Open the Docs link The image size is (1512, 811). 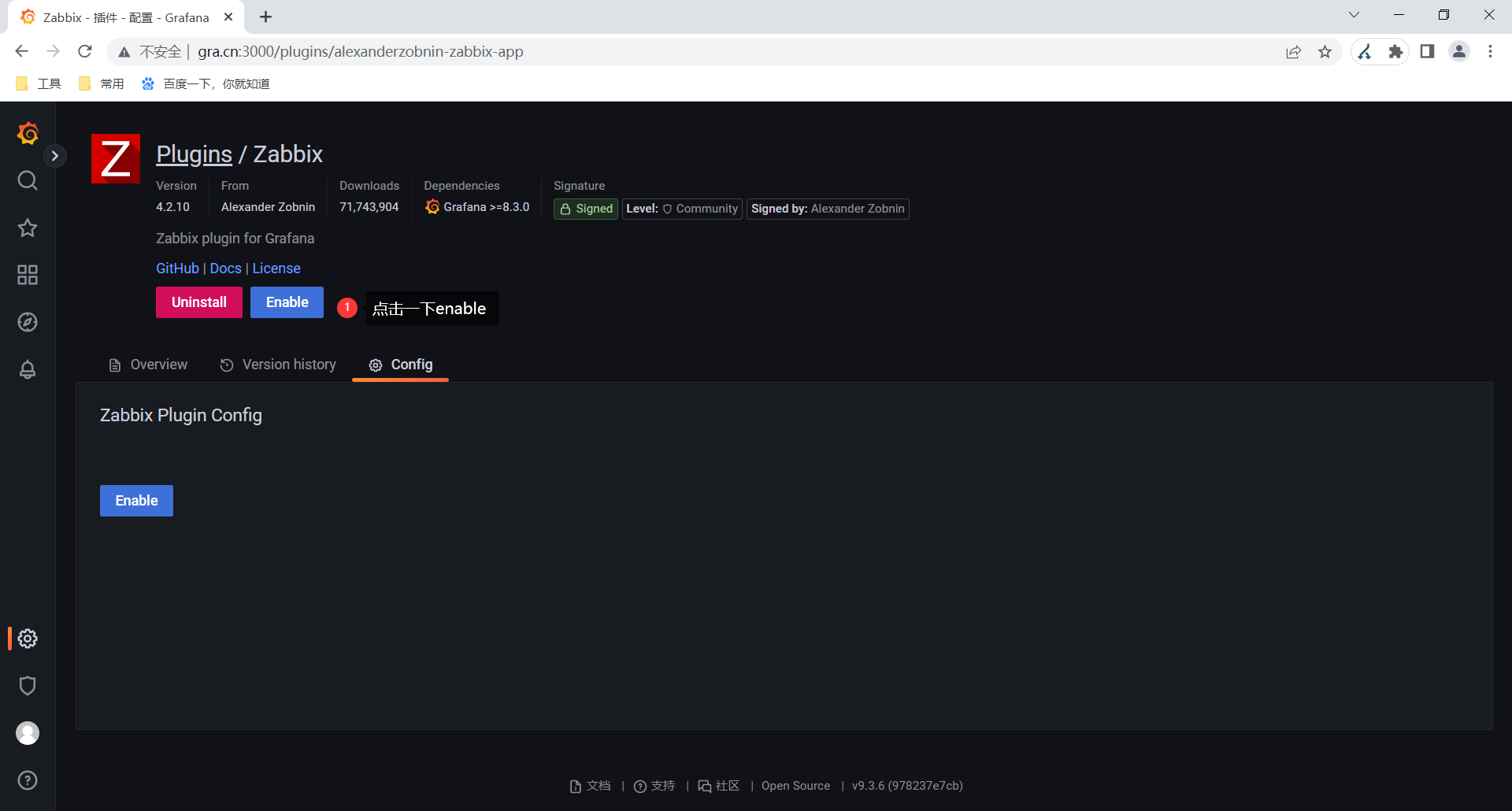226,268
